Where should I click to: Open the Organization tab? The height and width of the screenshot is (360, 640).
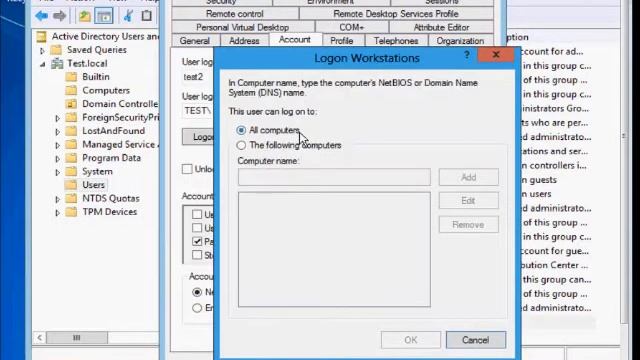pyautogui.click(x=460, y=41)
